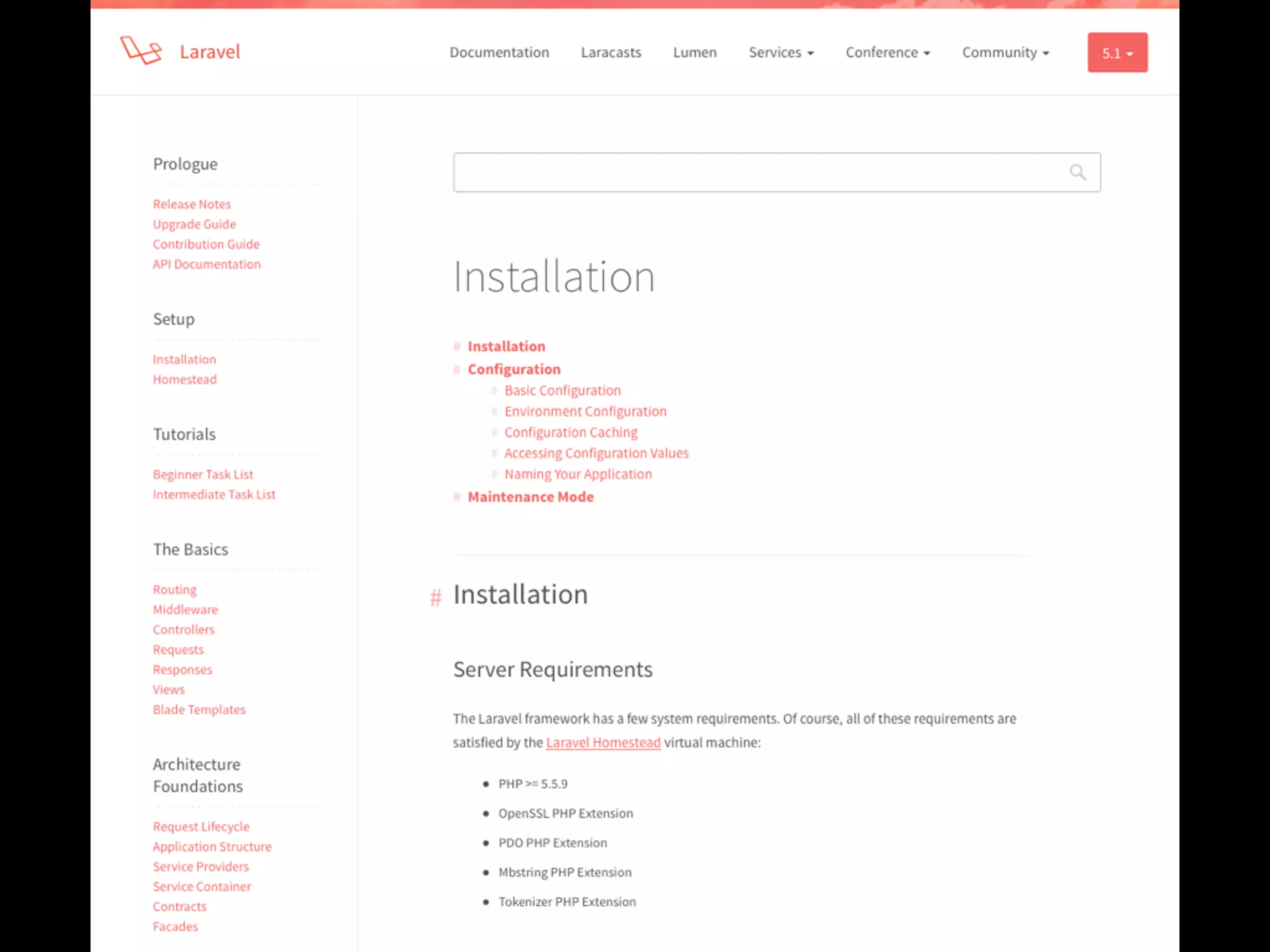Click the Laravel logo icon

(x=141, y=51)
